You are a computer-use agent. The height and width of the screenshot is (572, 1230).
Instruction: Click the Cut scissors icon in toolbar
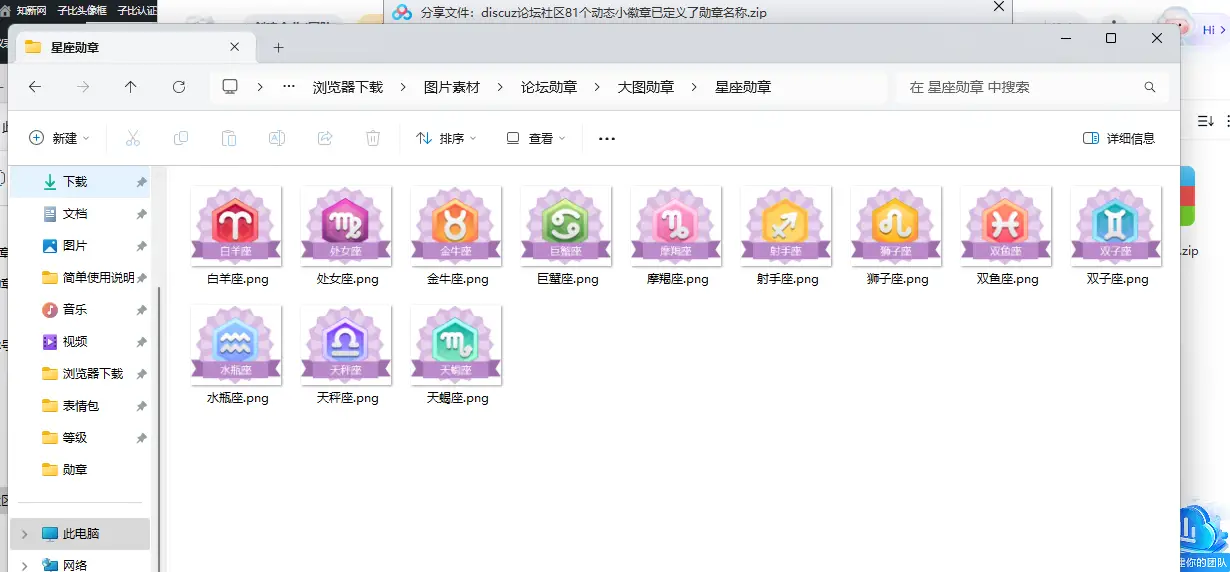(x=132, y=138)
